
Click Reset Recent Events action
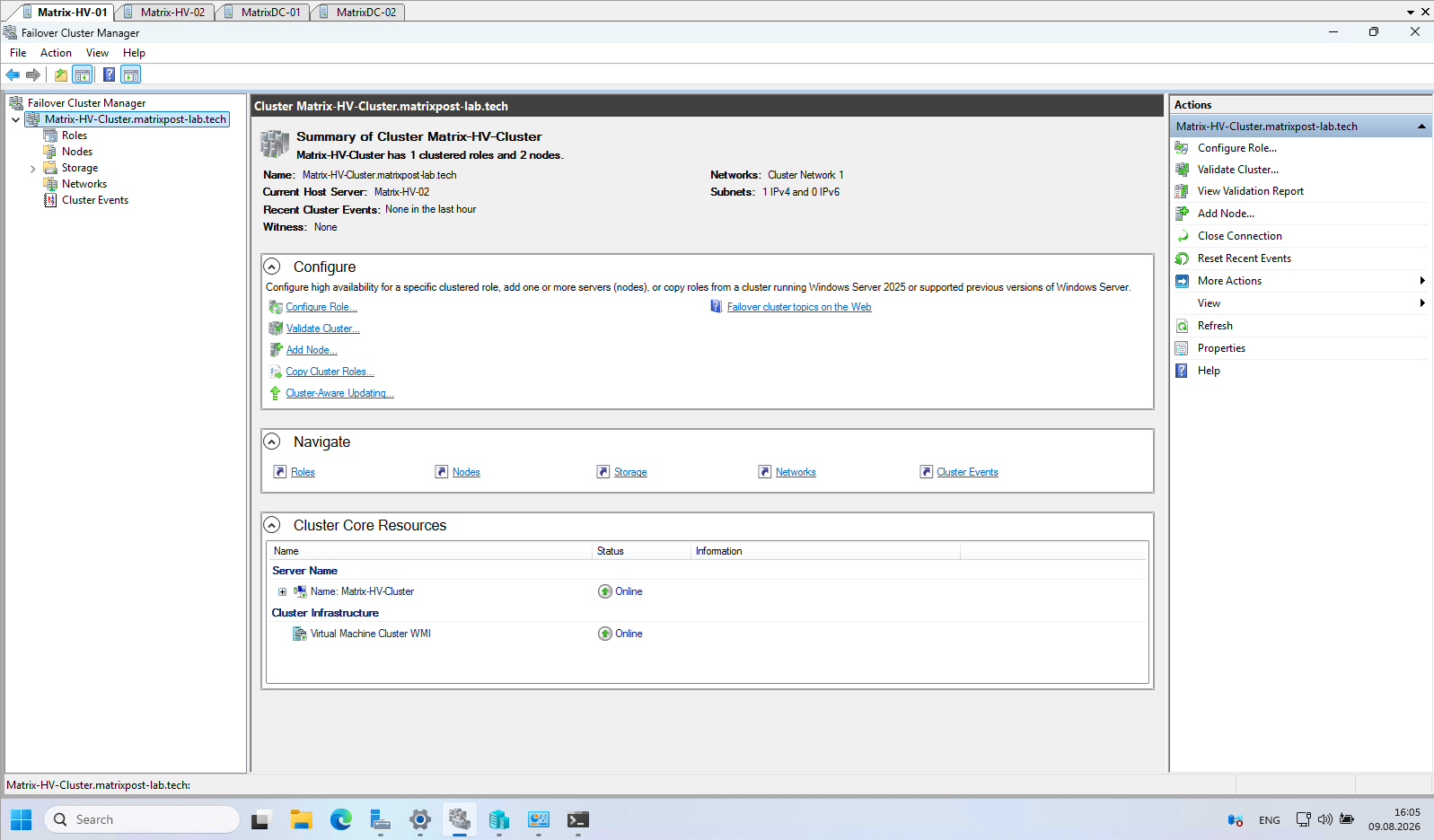(x=1245, y=258)
